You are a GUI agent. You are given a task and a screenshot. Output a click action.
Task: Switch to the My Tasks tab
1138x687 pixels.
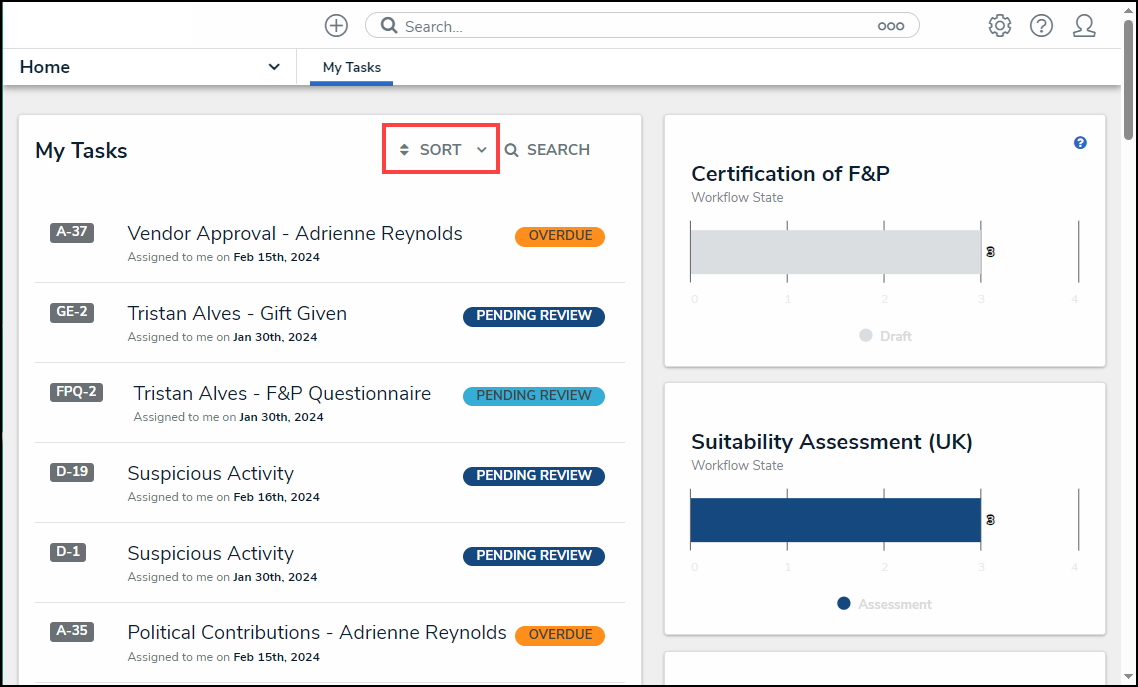[x=351, y=68]
